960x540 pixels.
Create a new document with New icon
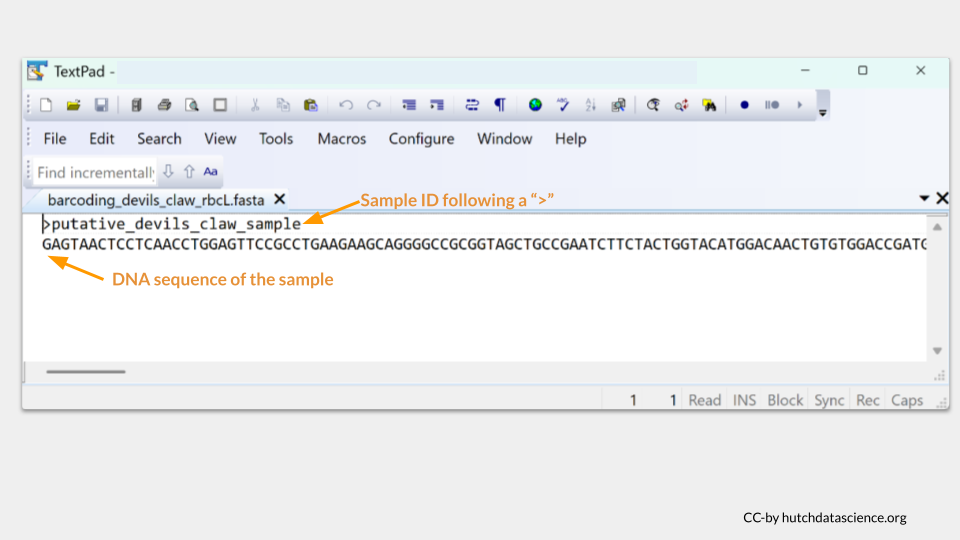coord(46,105)
